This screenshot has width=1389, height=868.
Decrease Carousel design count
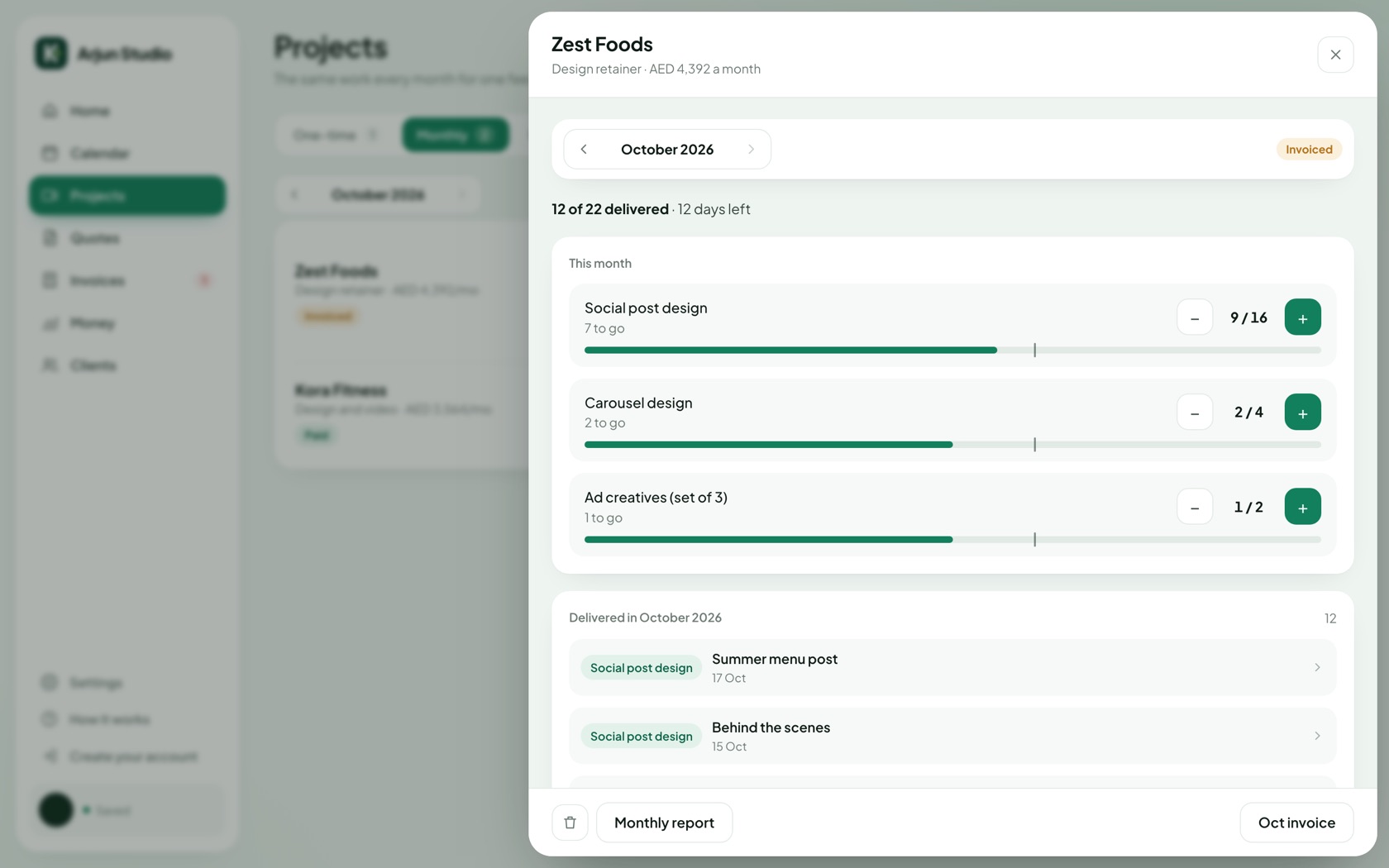[x=1195, y=413]
